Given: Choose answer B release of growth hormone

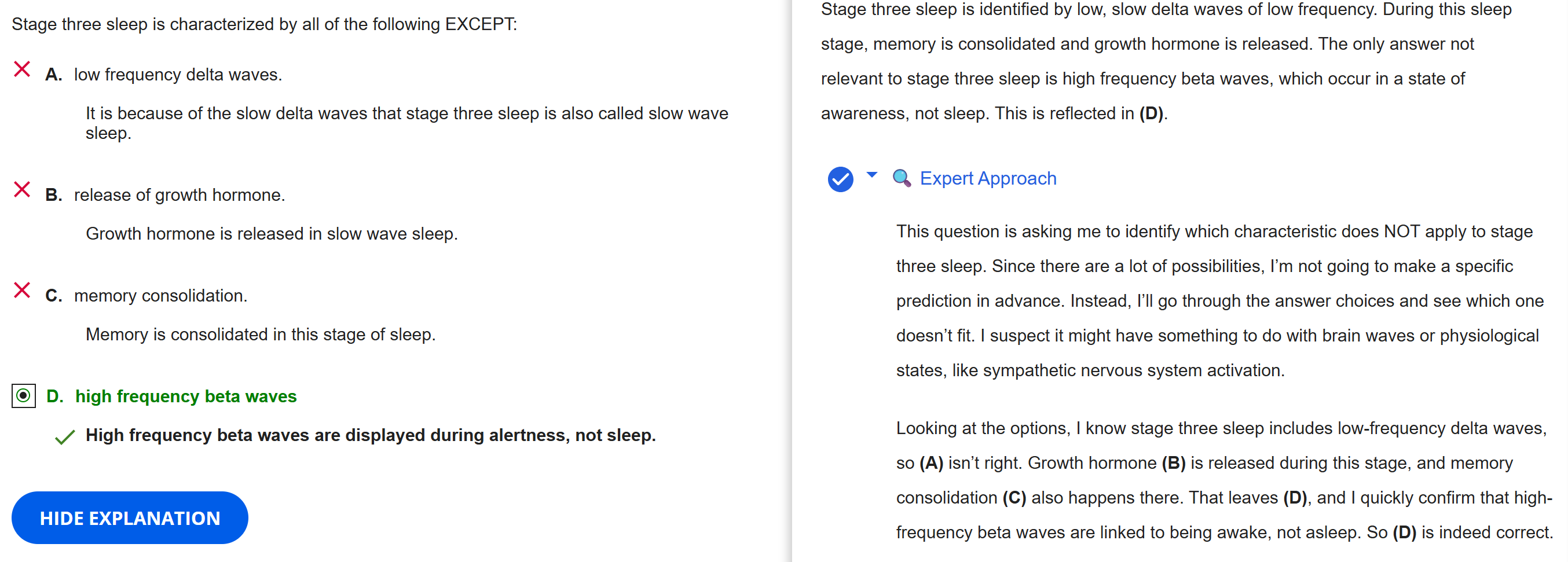Looking at the screenshot, I should coord(179,195).
